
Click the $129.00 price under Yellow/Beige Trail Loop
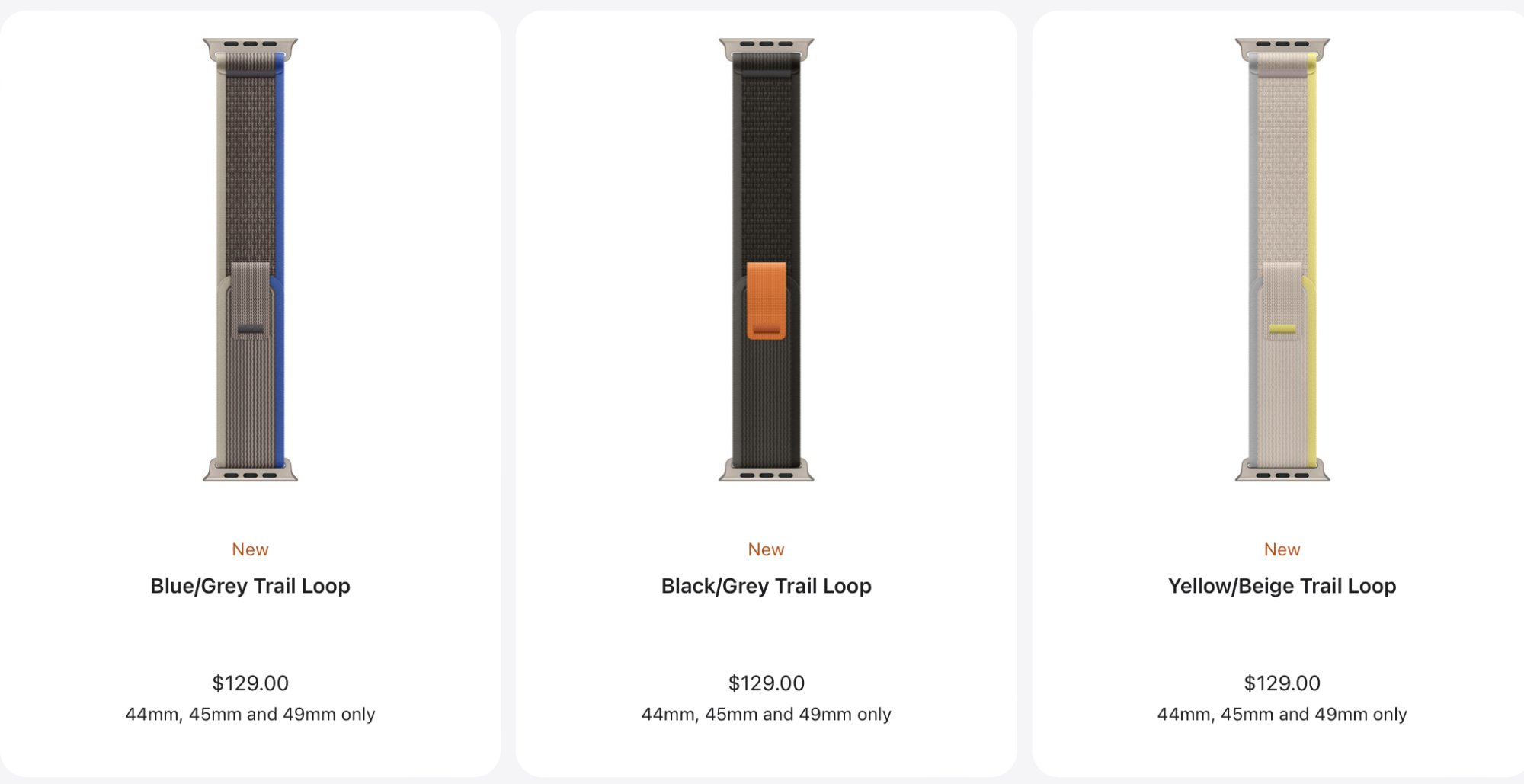tap(1282, 683)
